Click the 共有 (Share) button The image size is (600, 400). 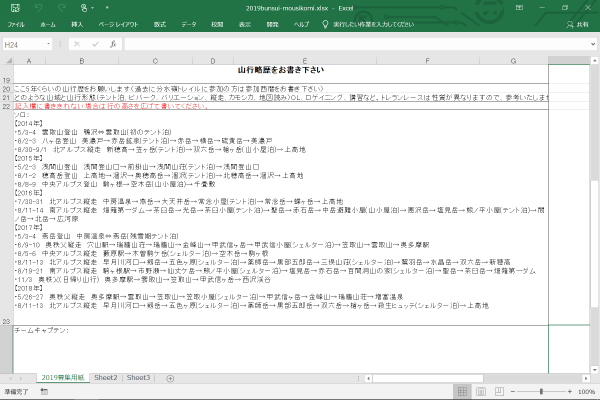576,22
